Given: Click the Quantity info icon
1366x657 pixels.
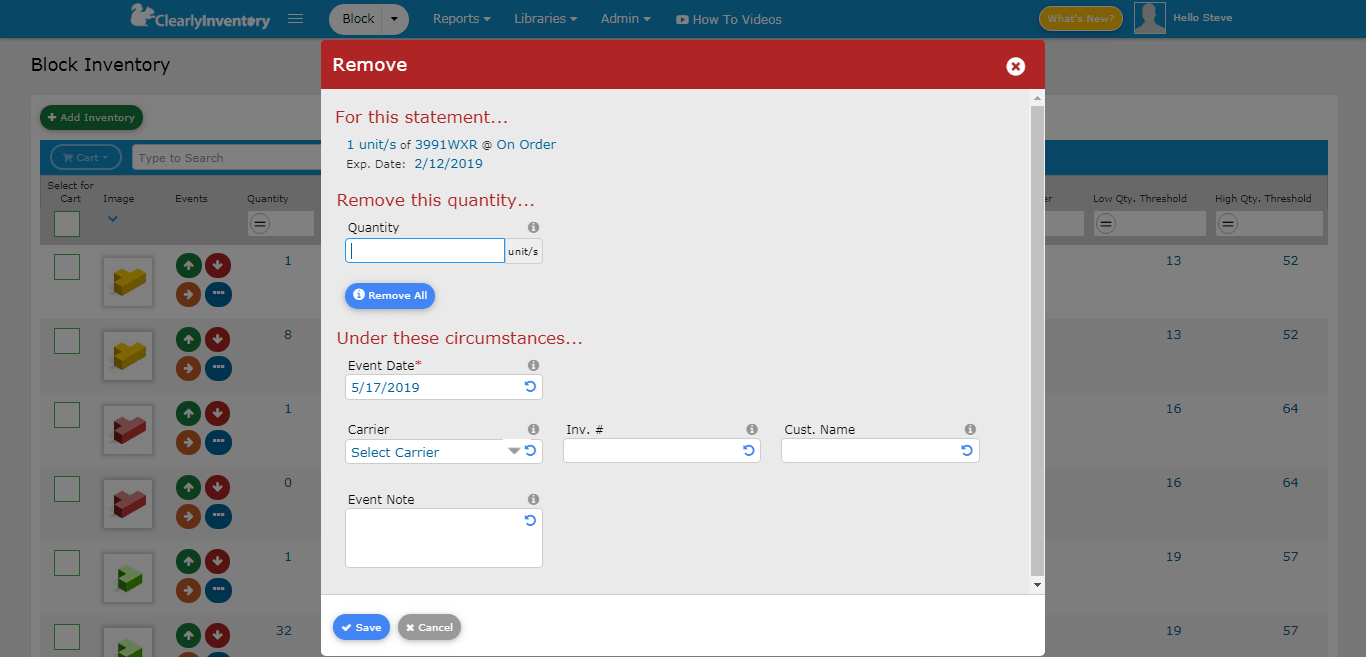Looking at the screenshot, I should [533, 228].
